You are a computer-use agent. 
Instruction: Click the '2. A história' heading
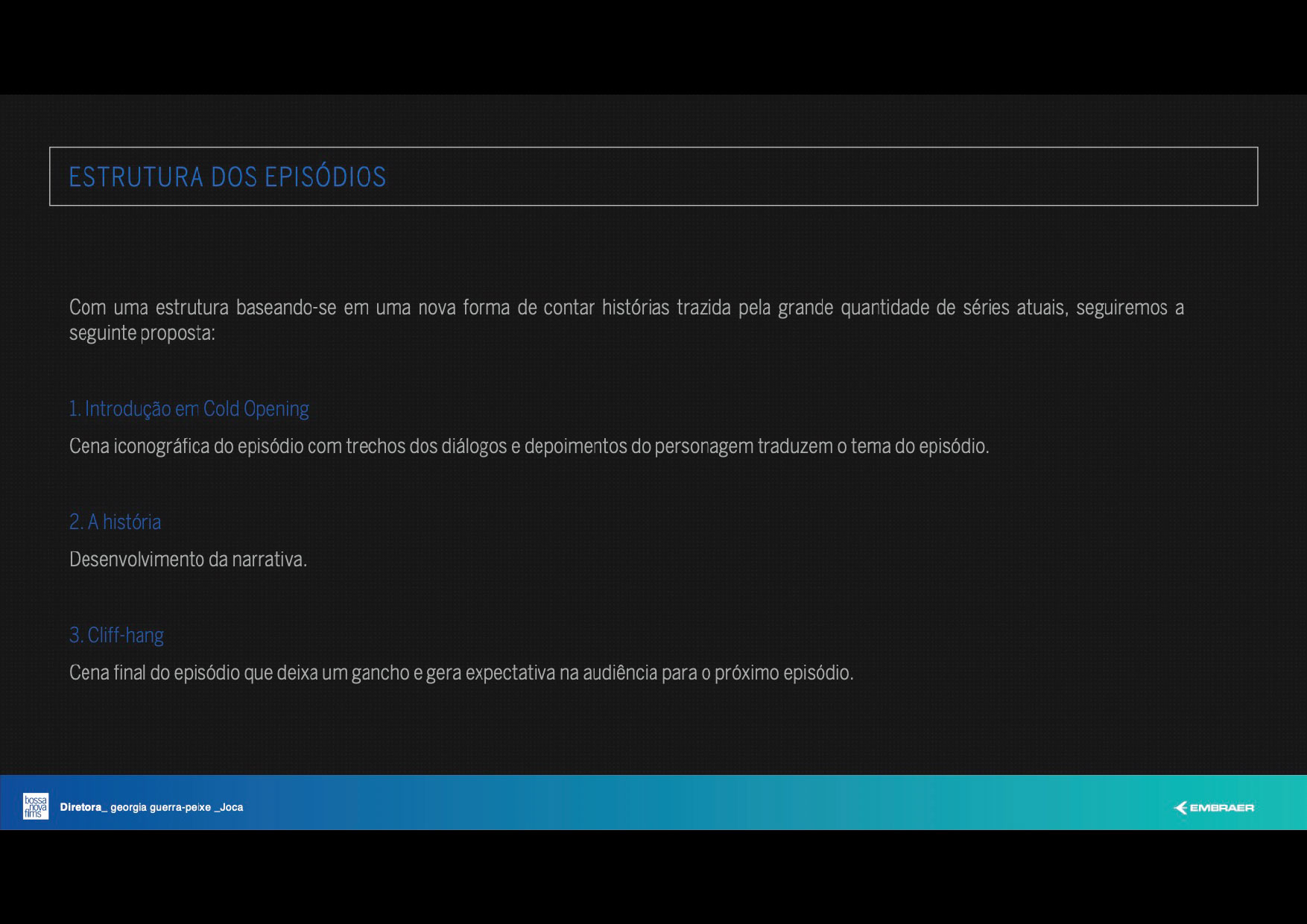click(115, 522)
